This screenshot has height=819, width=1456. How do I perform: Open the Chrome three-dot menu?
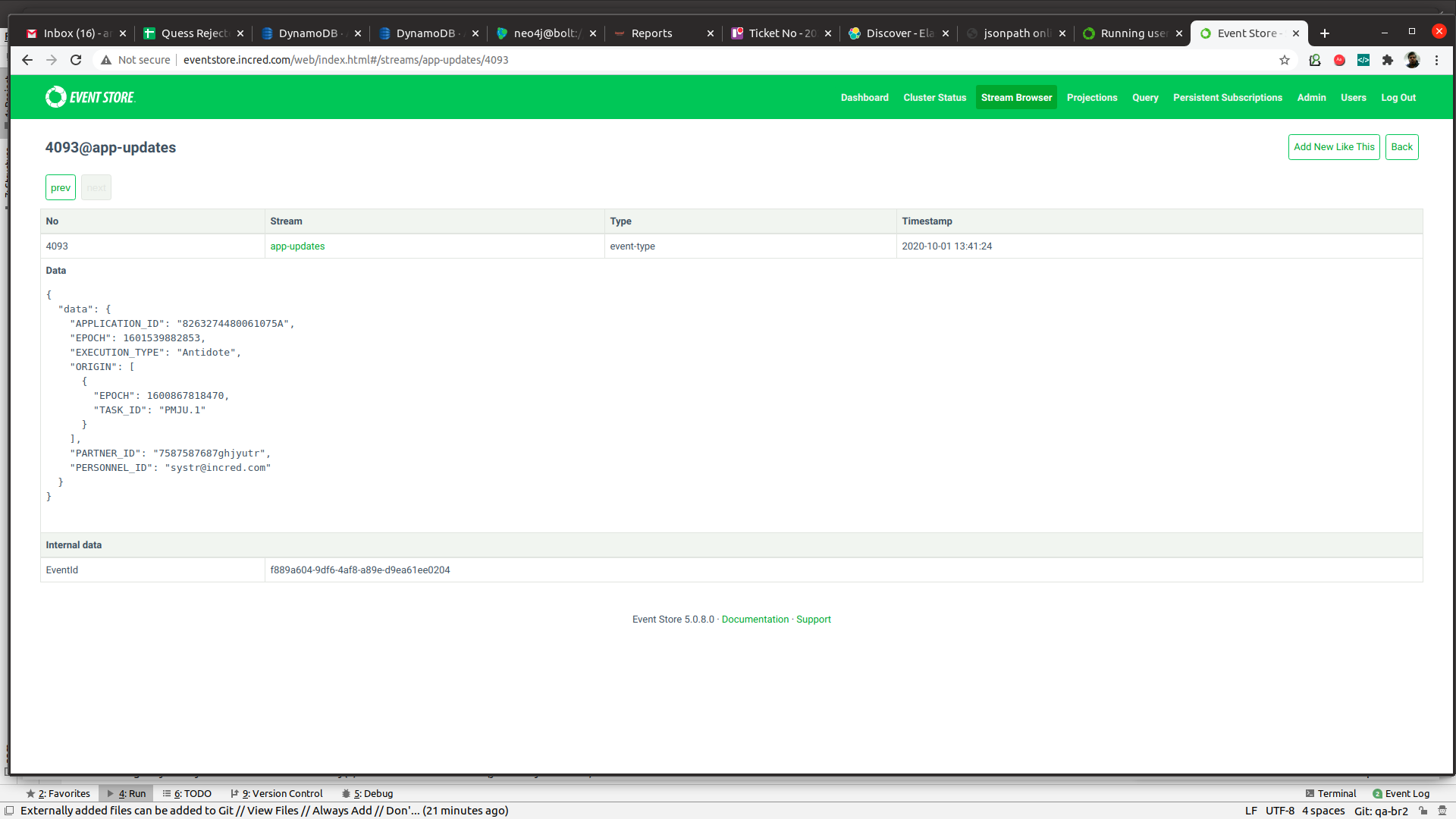[x=1436, y=60]
